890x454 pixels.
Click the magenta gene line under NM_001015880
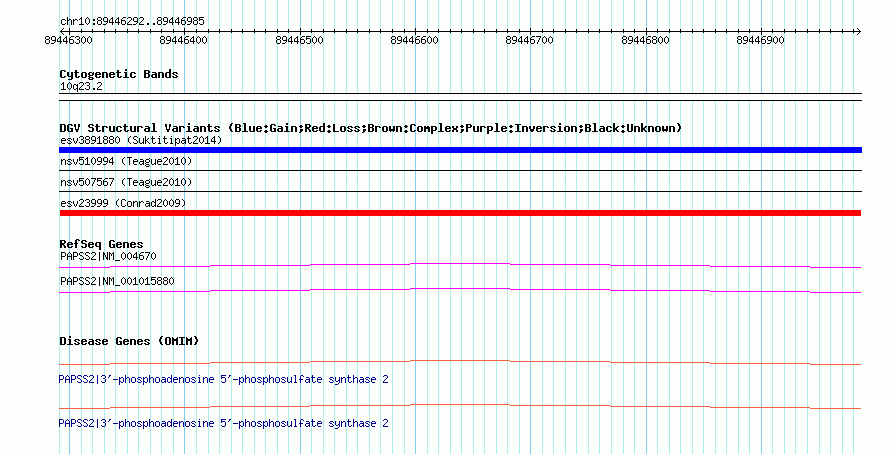click(x=460, y=289)
